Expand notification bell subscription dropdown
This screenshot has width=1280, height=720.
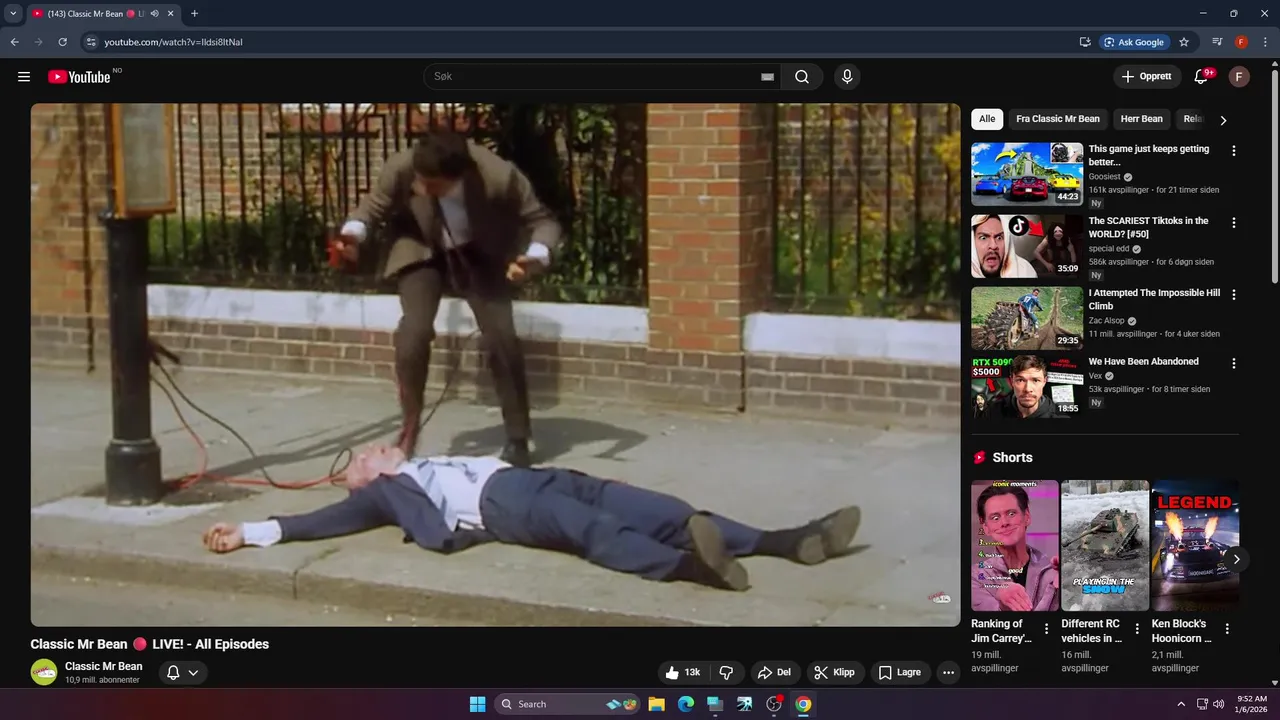183,673
